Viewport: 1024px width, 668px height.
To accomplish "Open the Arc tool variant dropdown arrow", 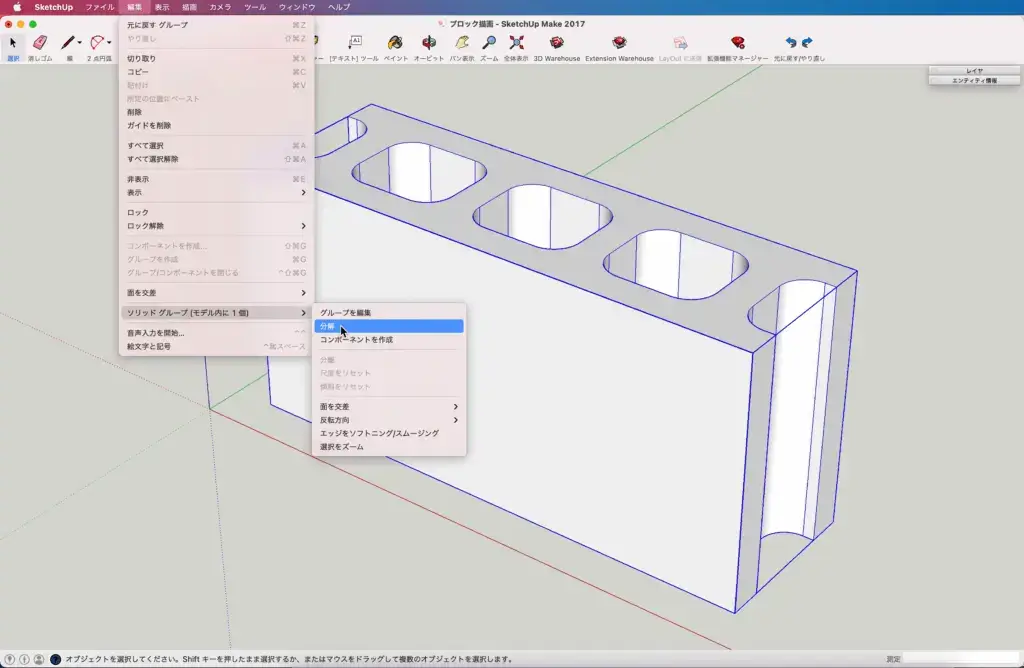I will click(109, 43).
